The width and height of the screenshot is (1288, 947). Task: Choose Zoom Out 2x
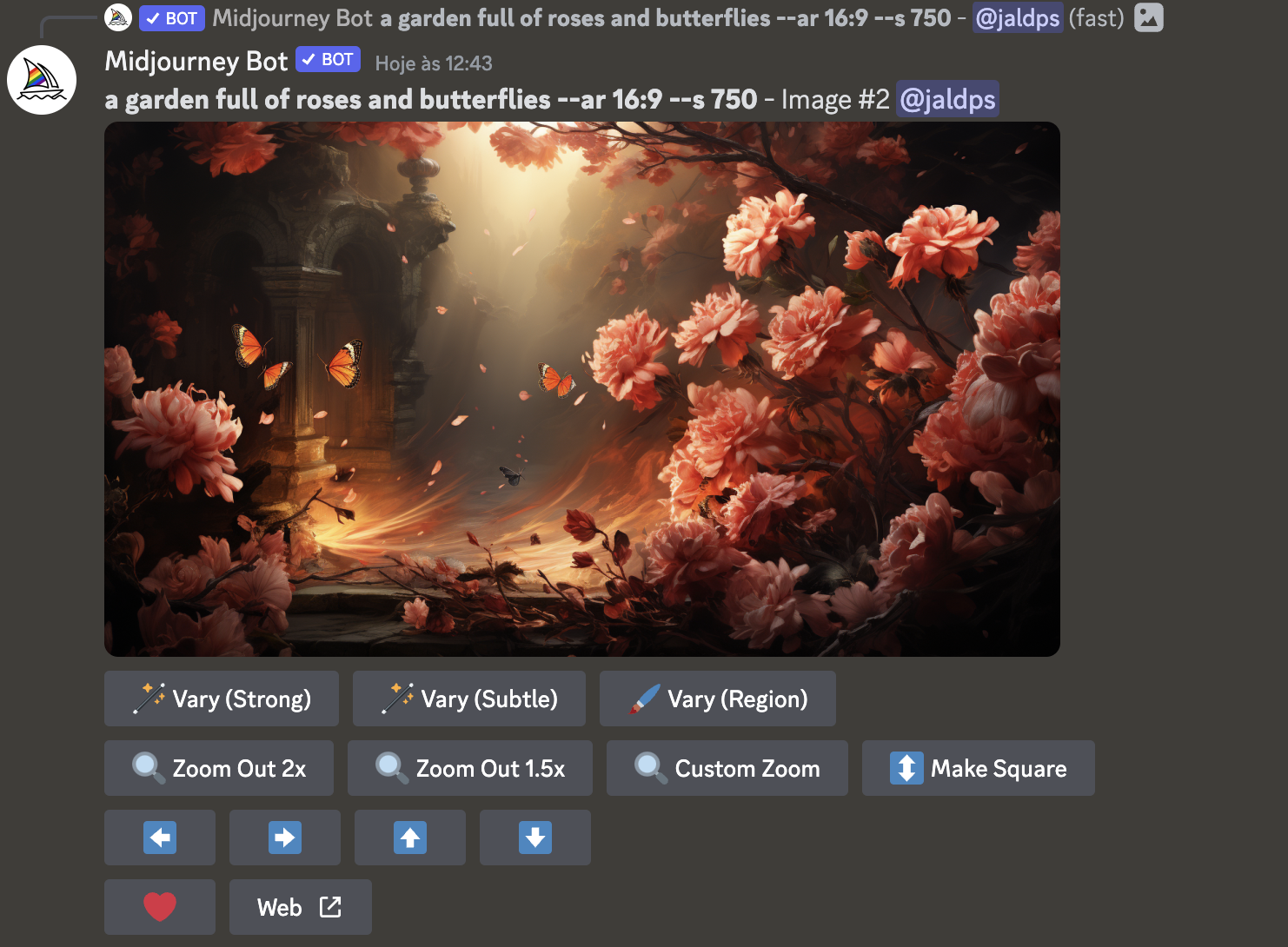tap(219, 768)
